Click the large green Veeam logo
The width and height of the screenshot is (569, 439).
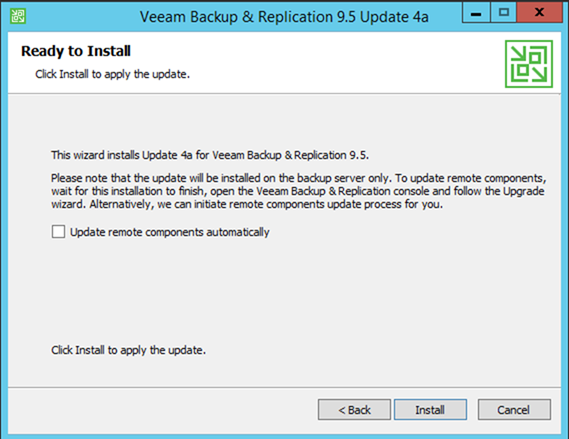point(529,64)
